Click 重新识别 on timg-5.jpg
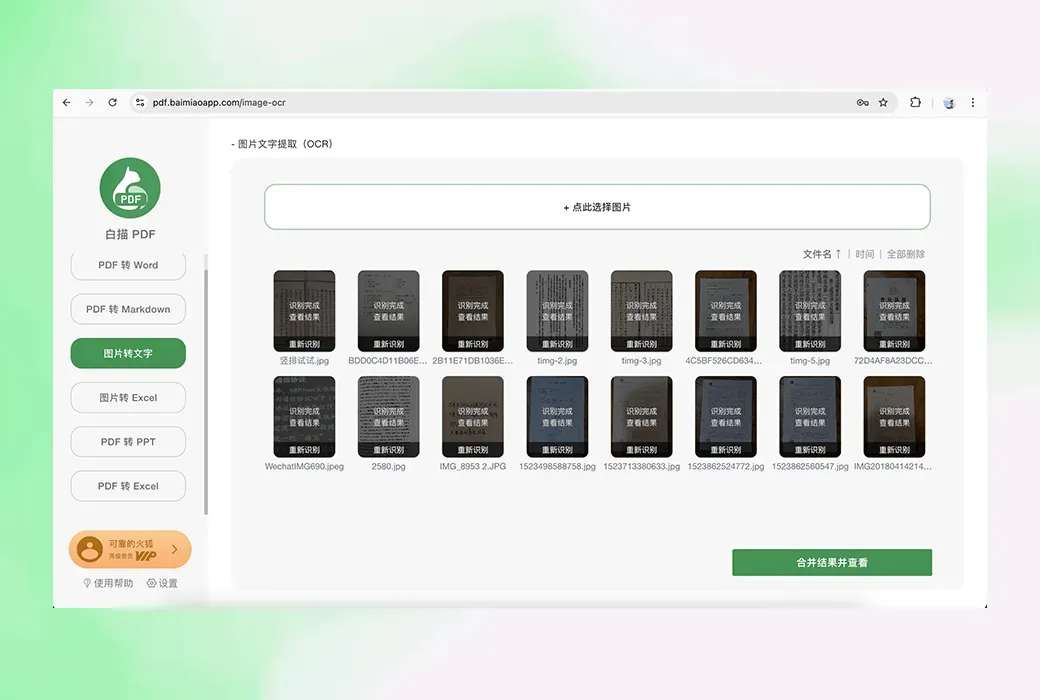Screen dimensions: 1040x700 click(810, 344)
